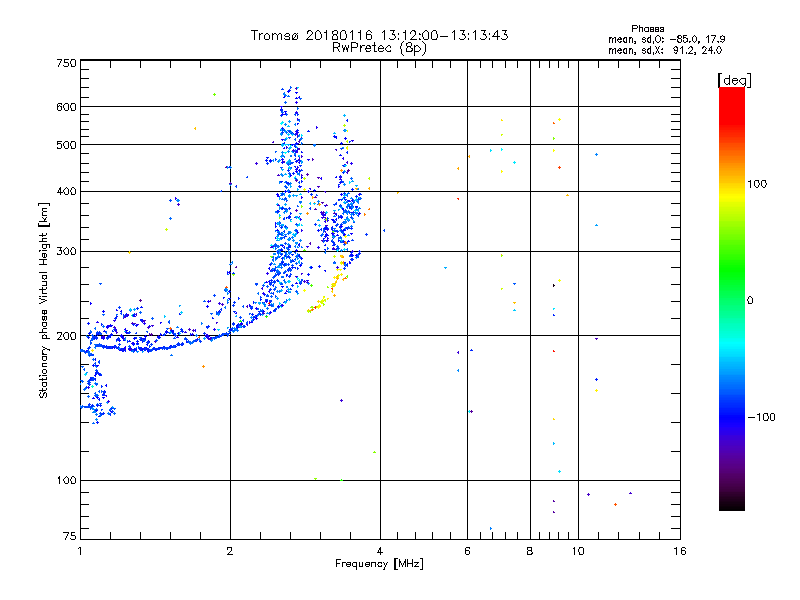Click the x-axis tick label '6'
Screen dimensions: 800x600
tap(467, 551)
